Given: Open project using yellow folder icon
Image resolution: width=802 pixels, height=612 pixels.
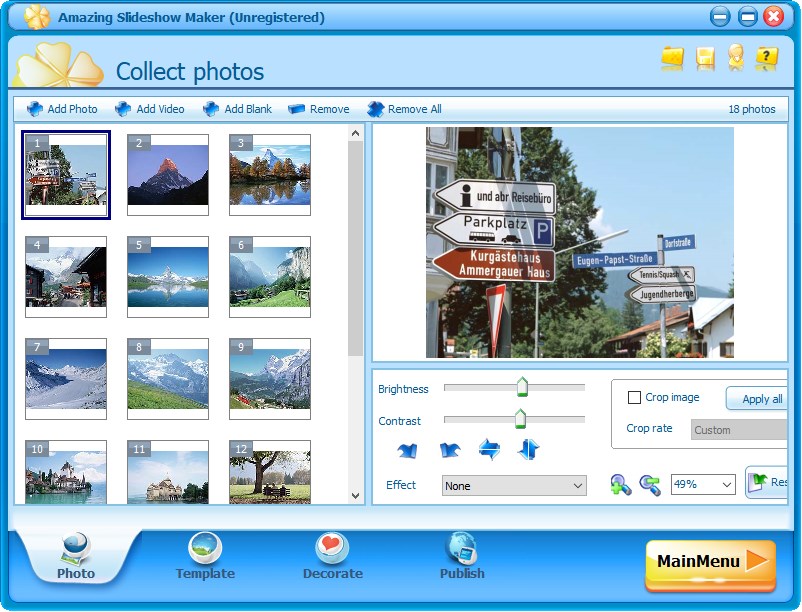Looking at the screenshot, I should (672, 57).
